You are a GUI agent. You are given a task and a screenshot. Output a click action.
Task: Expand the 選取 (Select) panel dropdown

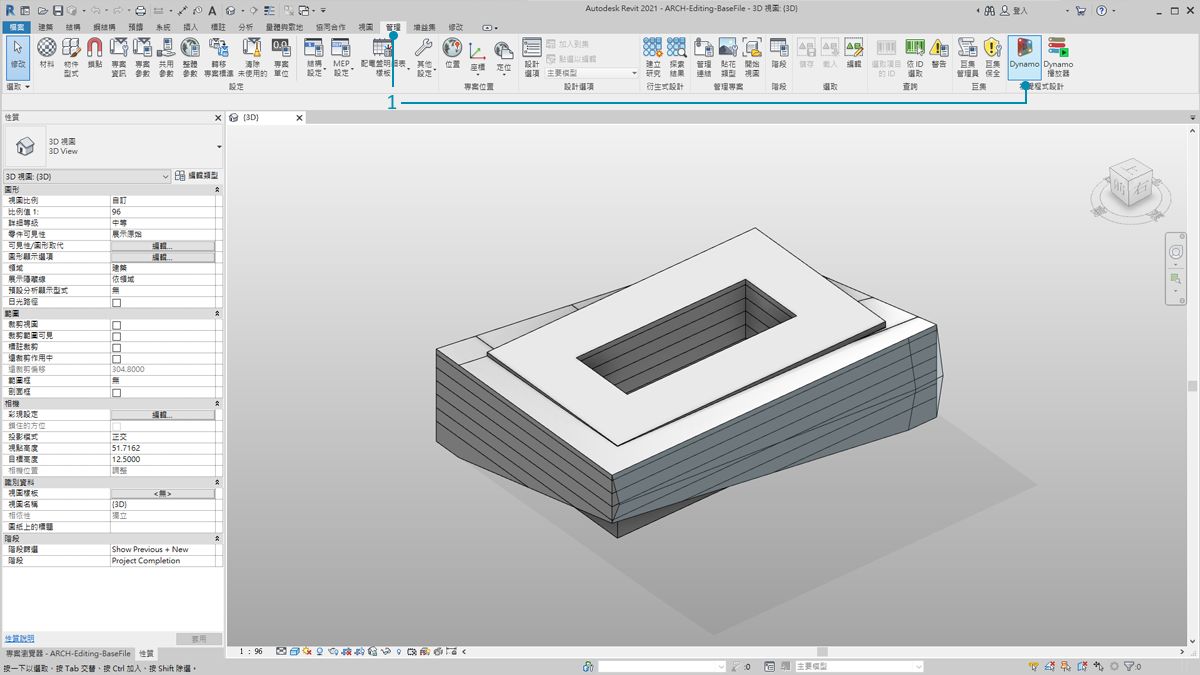(x=18, y=87)
